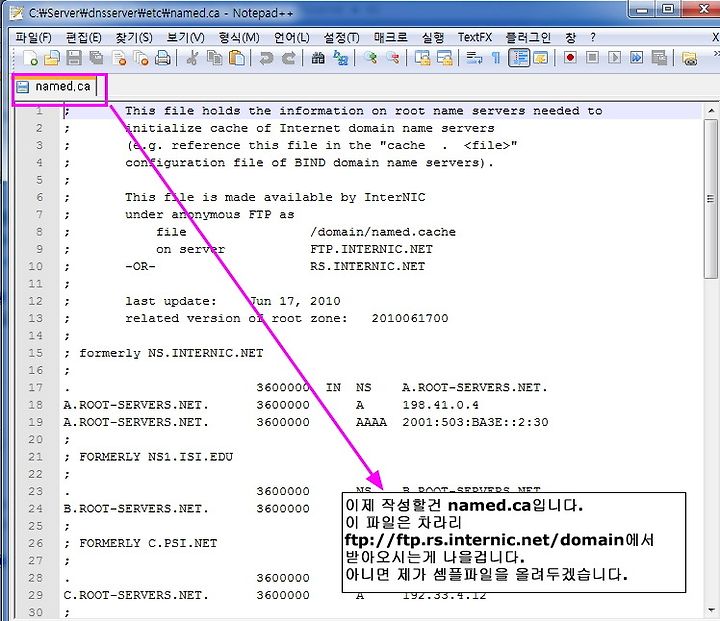The image size is (720, 621).
Task: Open the 파일(F) menu
Action: pos(34,38)
